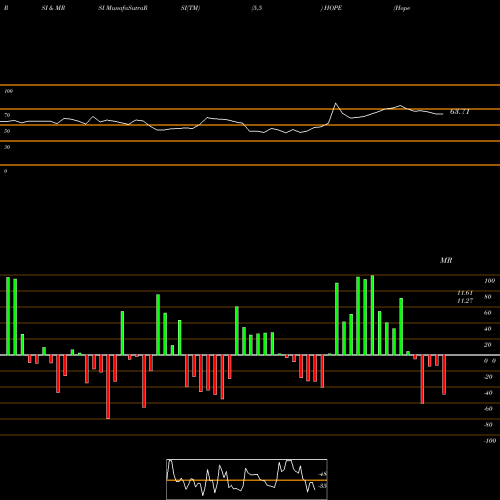Click the first green bar on far left
Image resolution: width=500 pixels, height=500 pixels.
click(x=8, y=316)
